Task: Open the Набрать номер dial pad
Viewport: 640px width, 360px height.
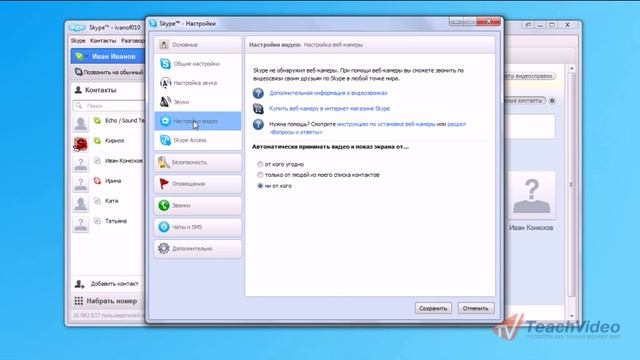Action: pos(106,301)
